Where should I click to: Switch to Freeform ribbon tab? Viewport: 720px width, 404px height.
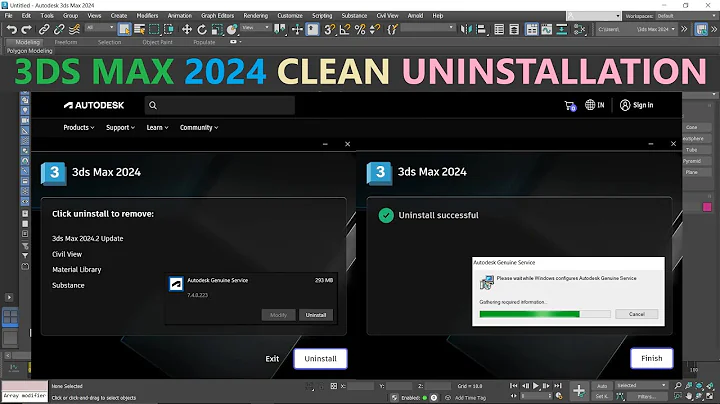click(66, 42)
